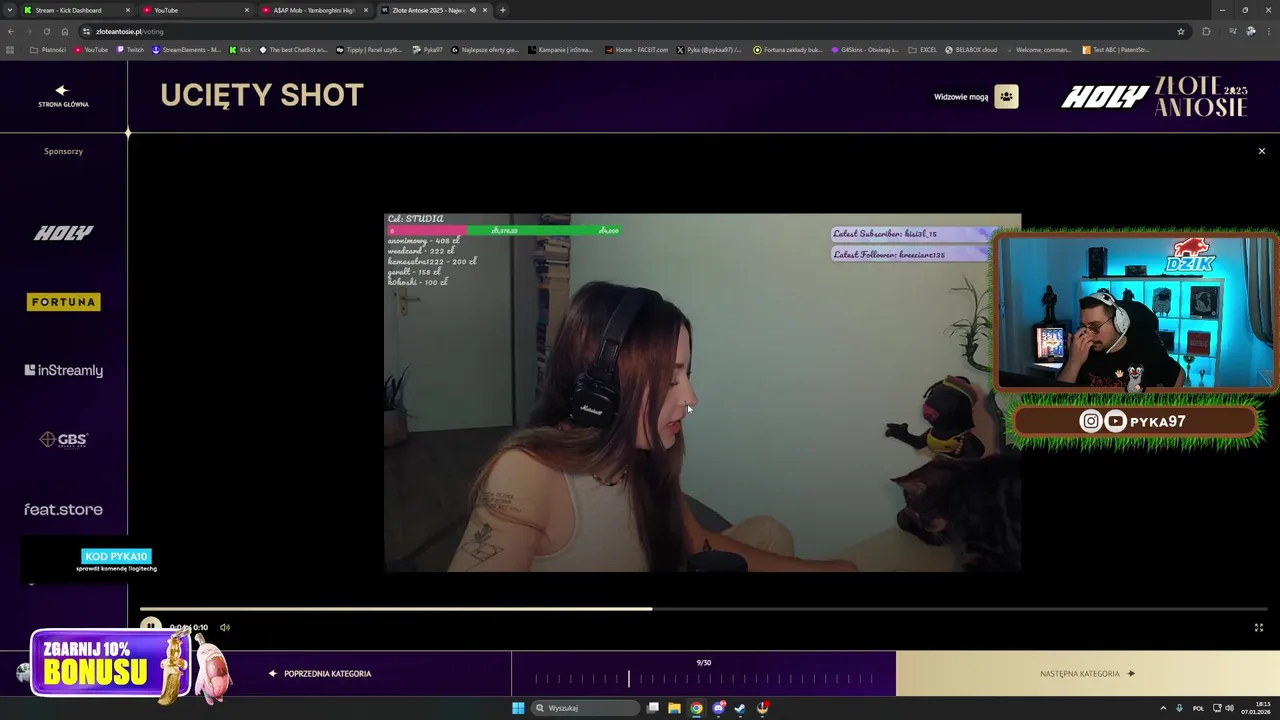Screen dimensions: 1280x720
Task: Open Google Chrome from the taskbar
Action: pos(697,708)
